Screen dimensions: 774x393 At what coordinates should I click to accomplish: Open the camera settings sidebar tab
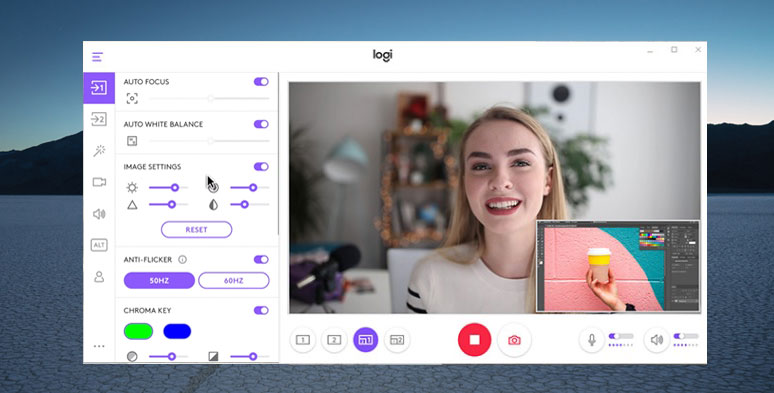click(99, 182)
